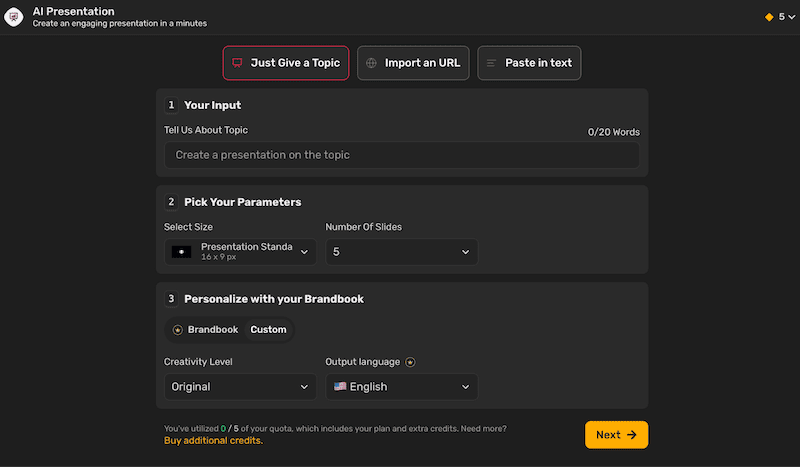Viewport: 800px width, 467px height.
Task: Expand the Number Of Slides dropdown
Action: click(x=401, y=252)
